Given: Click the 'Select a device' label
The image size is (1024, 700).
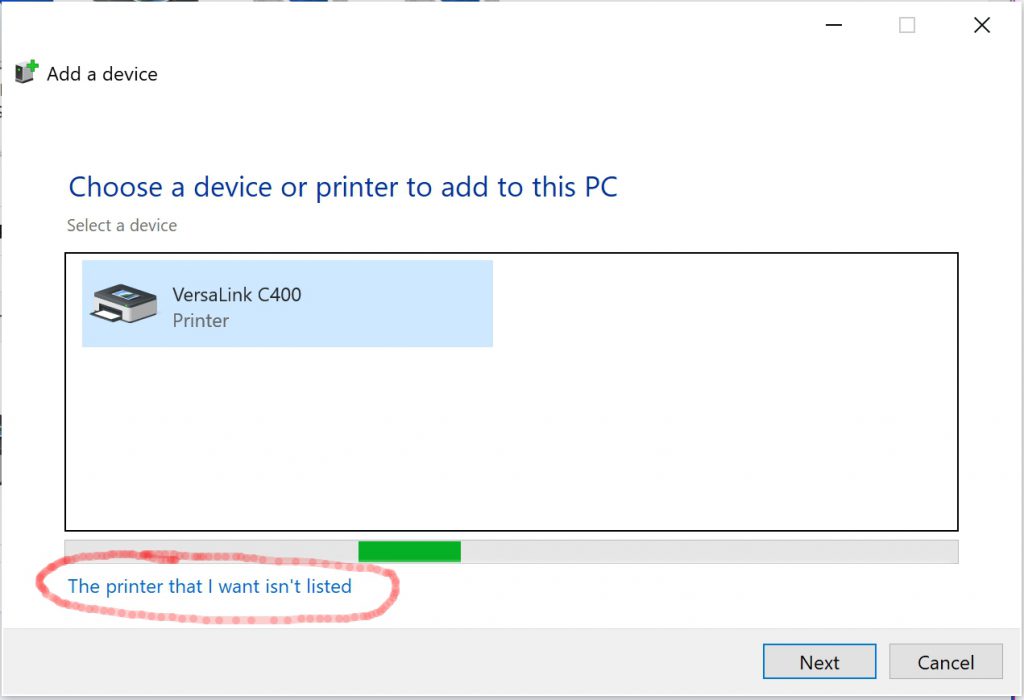Looking at the screenshot, I should [x=122, y=225].
